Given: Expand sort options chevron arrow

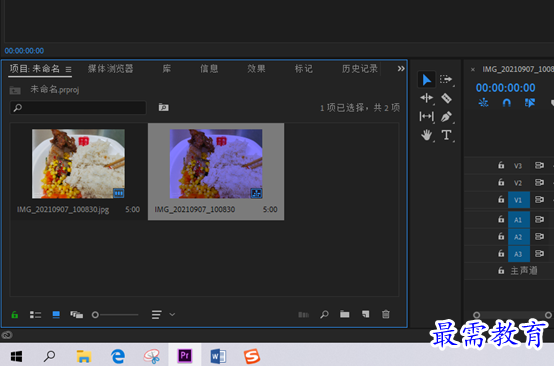Looking at the screenshot, I should 172,314.
